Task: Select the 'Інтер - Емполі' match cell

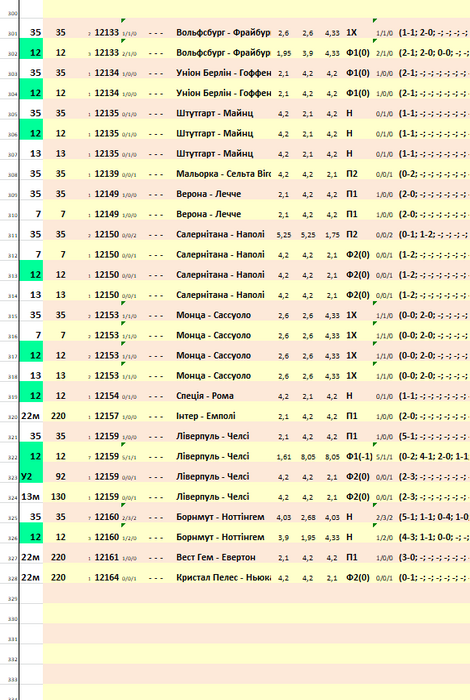Action: click(x=206, y=416)
